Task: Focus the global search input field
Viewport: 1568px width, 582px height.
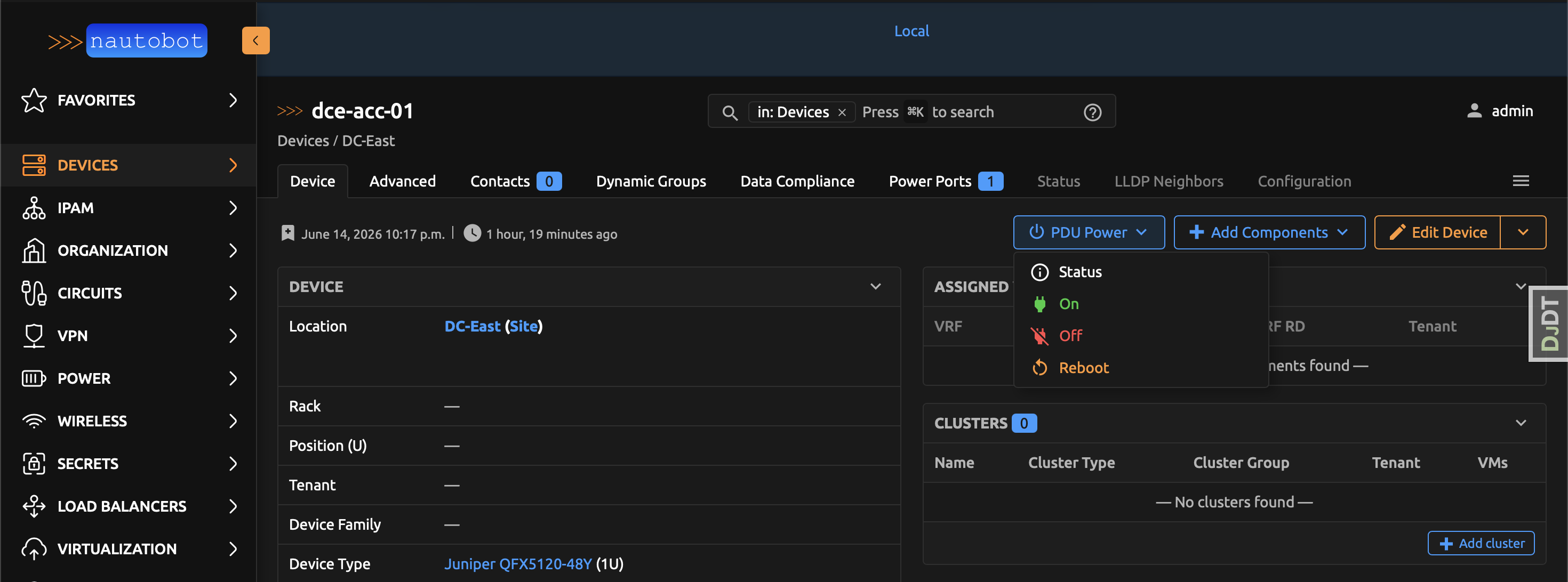Action: point(911,111)
